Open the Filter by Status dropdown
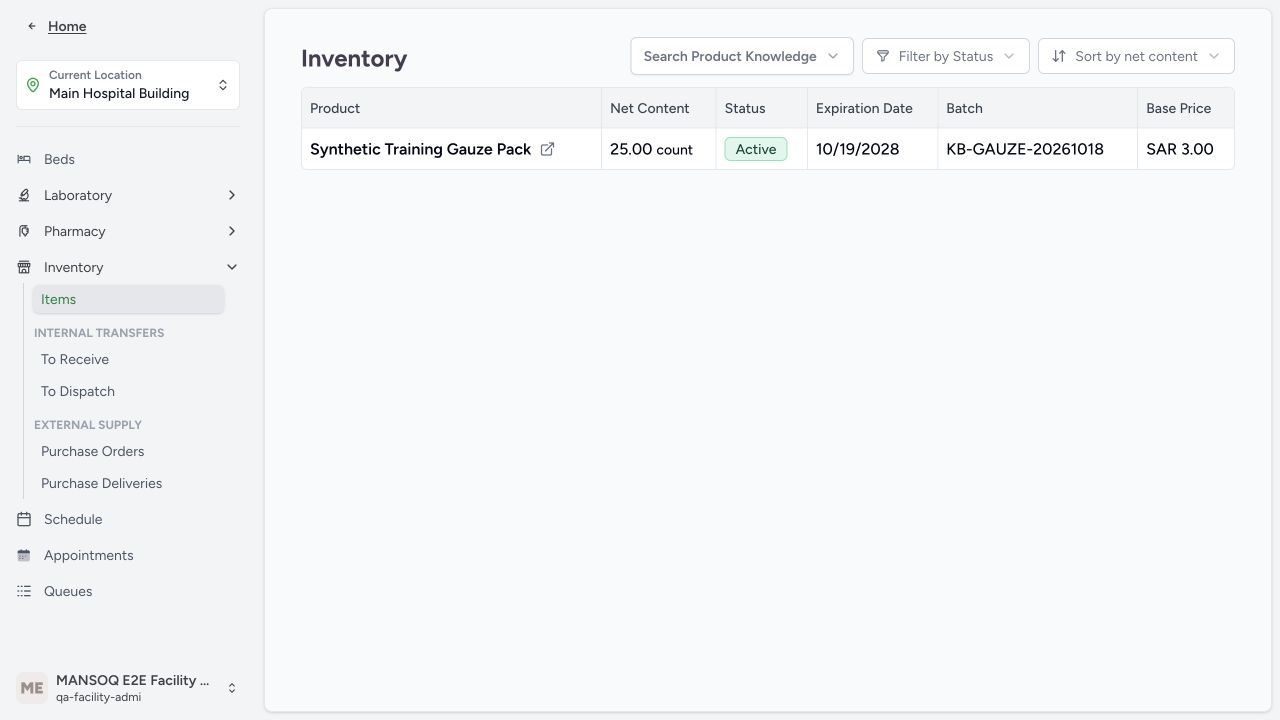The image size is (1280, 720). coord(946,56)
